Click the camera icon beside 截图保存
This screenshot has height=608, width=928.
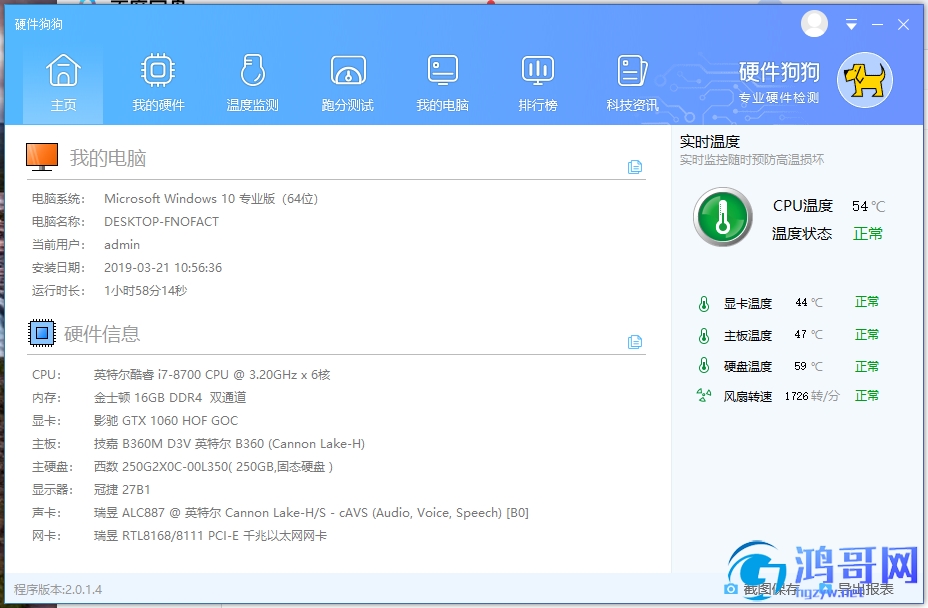731,589
